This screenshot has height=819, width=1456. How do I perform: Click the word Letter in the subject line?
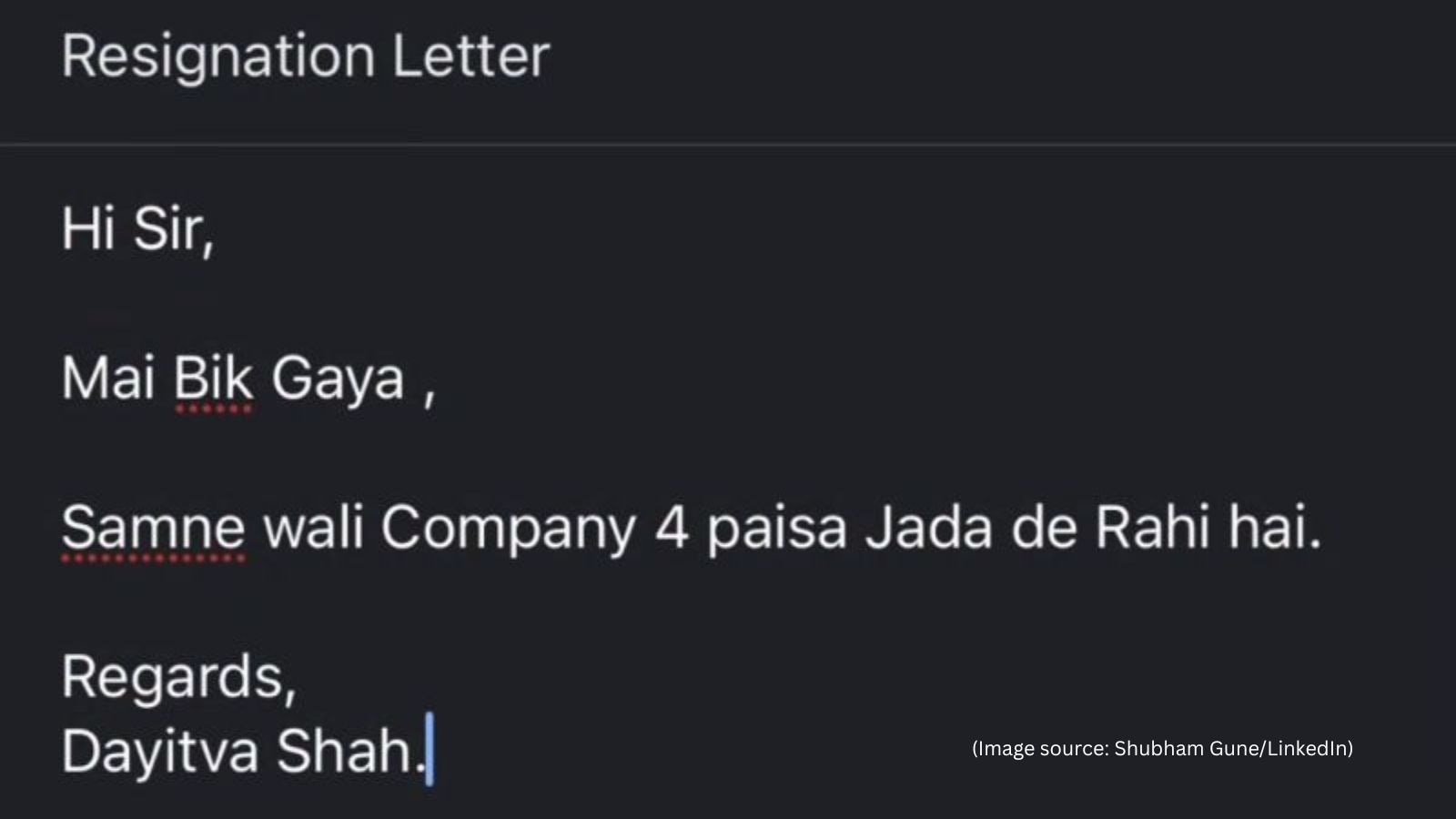pyautogui.click(x=470, y=56)
